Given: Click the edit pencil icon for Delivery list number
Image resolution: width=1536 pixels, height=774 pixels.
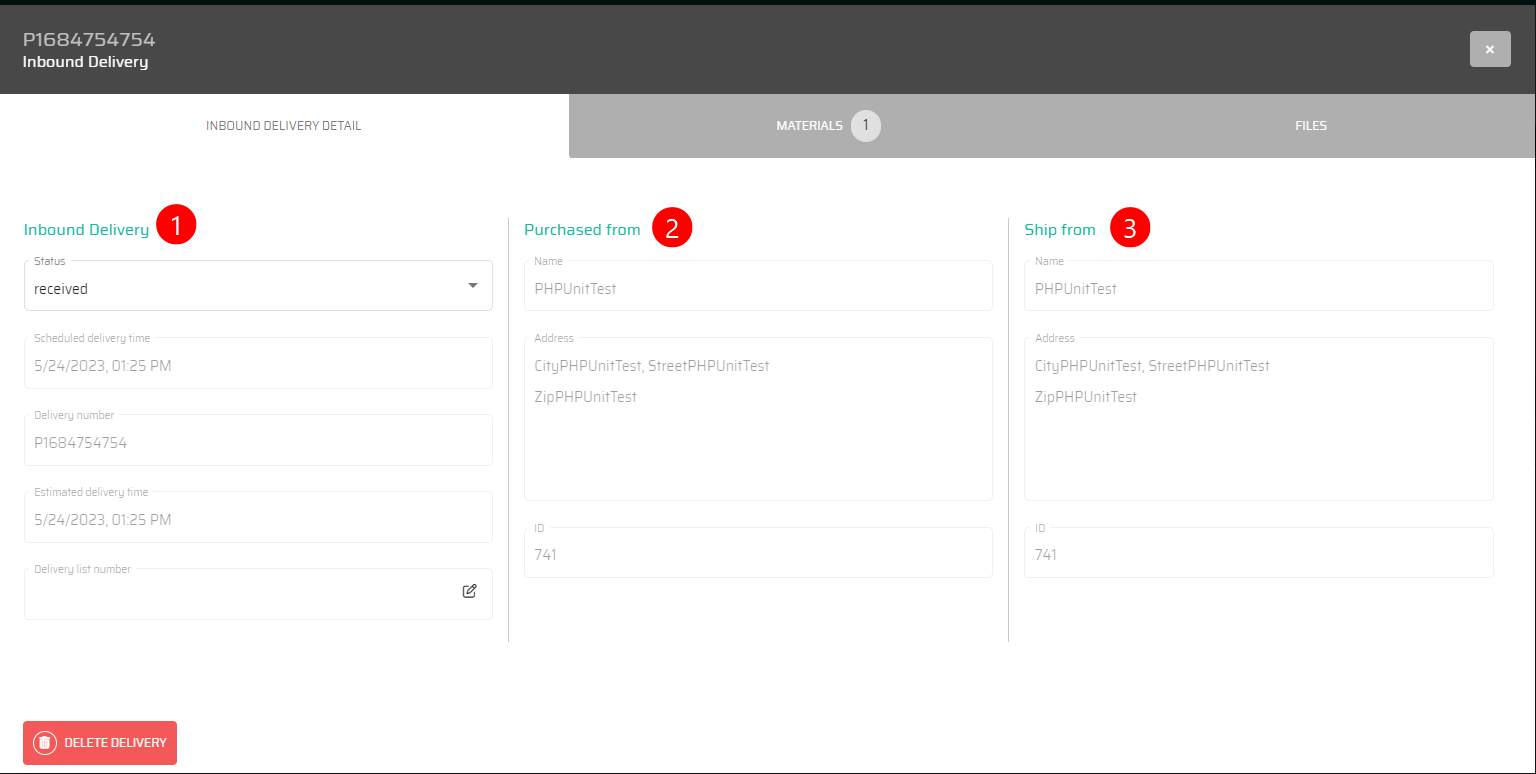Looking at the screenshot, I should click(x=469, y=591).
